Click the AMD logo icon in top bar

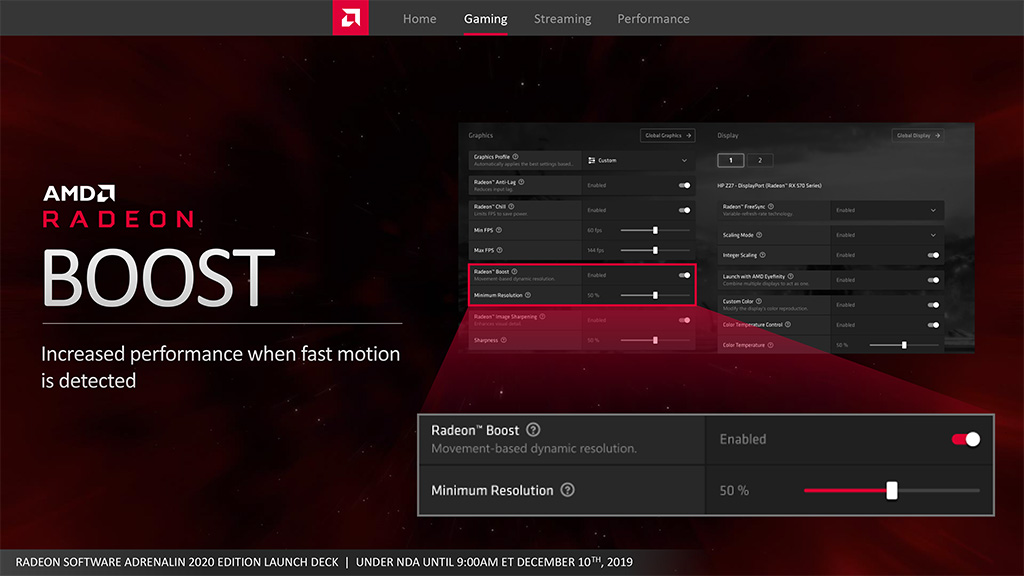click(x=351, y=18)
